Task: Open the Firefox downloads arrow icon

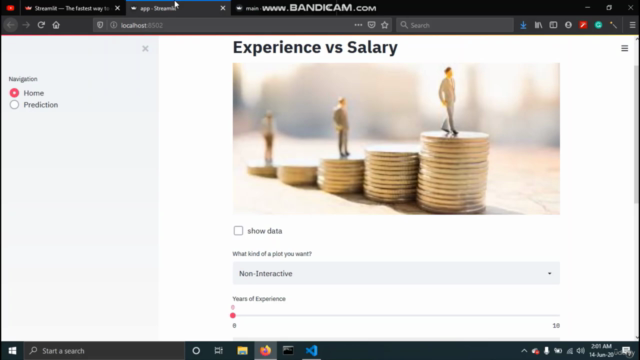Action: click(523, 25)
